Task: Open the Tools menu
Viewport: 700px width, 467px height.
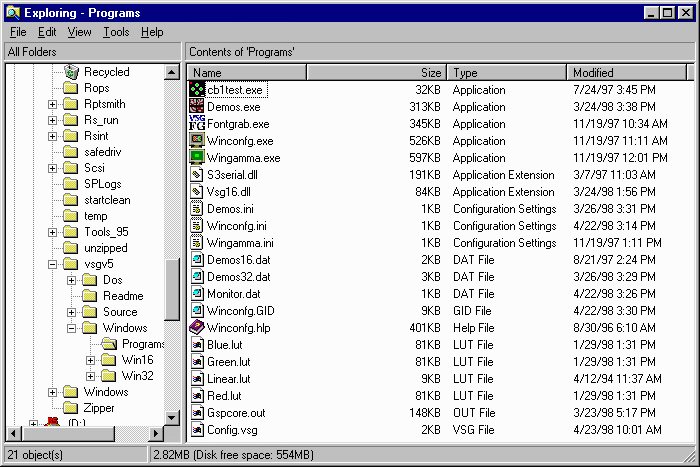Action: 116,32
